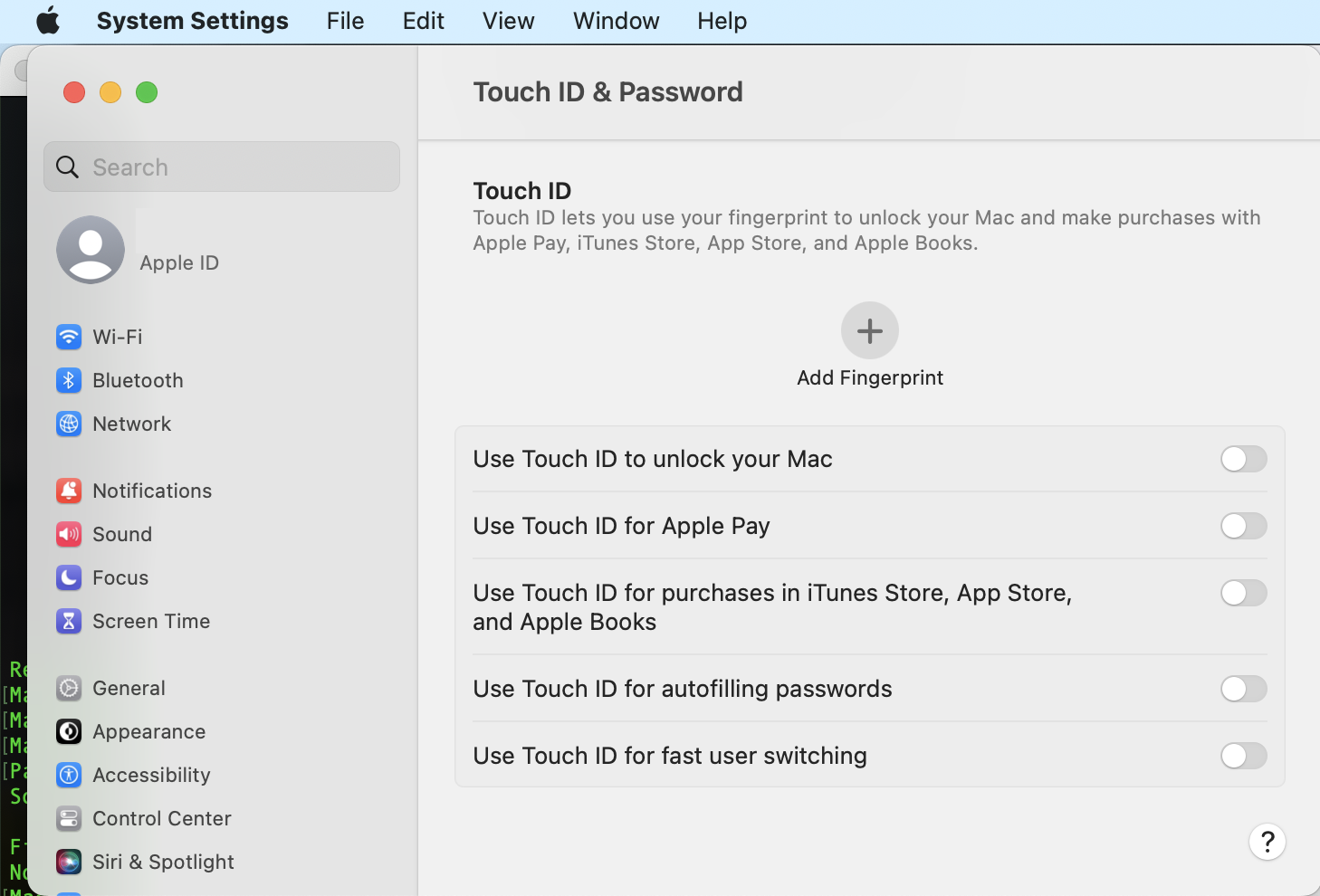Open Notifications via its bell icon

tap(69, 491)
